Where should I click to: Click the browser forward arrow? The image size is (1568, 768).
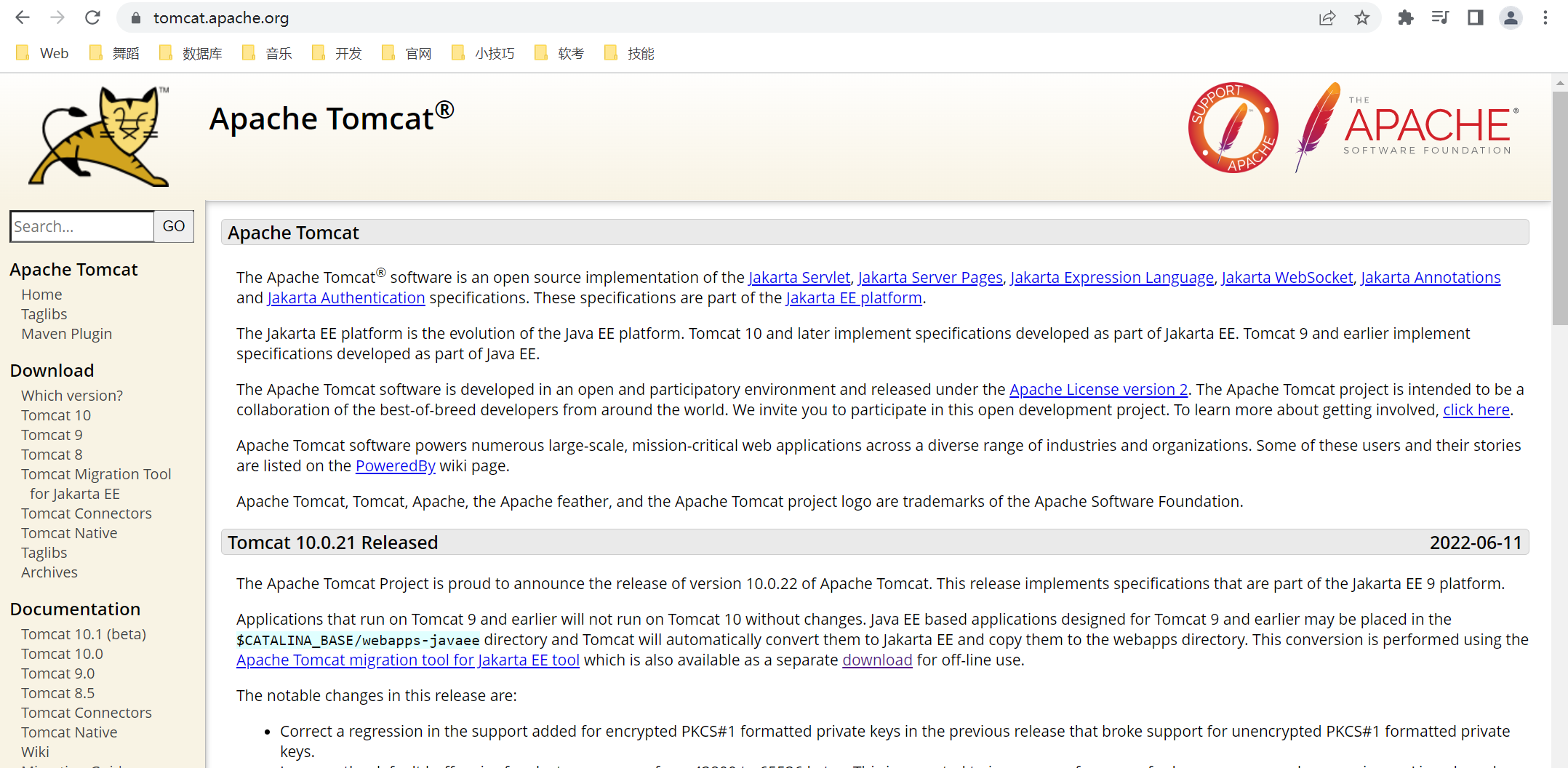[x=57, y=17]
